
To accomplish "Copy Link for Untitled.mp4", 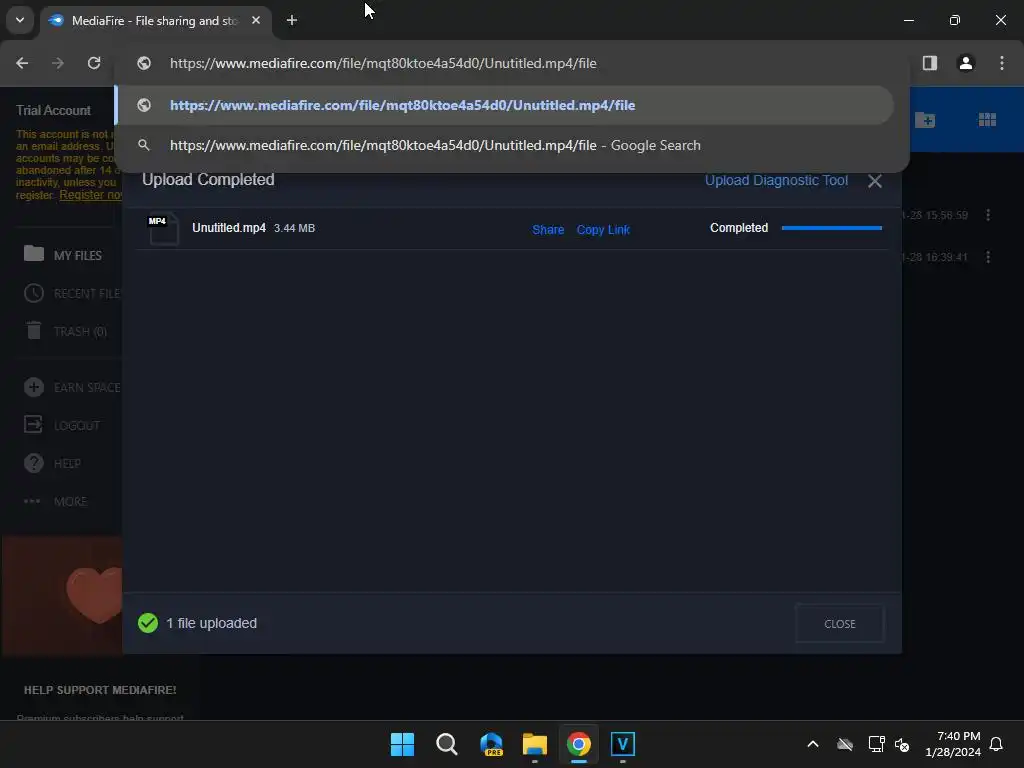I will 603,230.
